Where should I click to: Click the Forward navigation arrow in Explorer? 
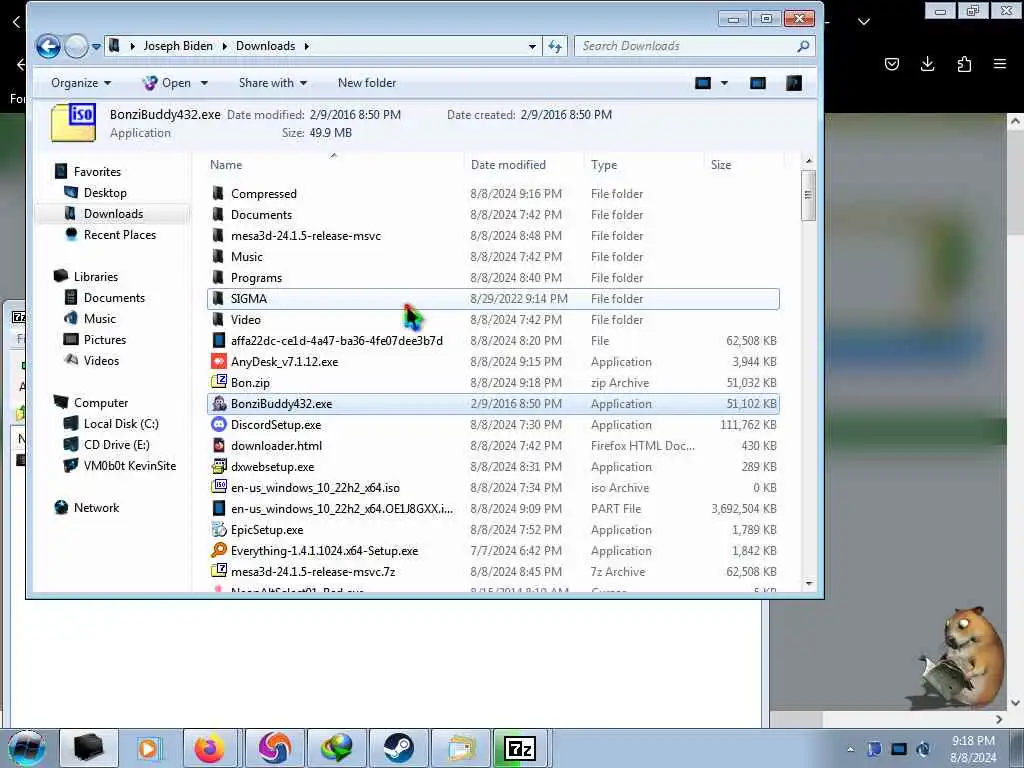coord(76,46)
